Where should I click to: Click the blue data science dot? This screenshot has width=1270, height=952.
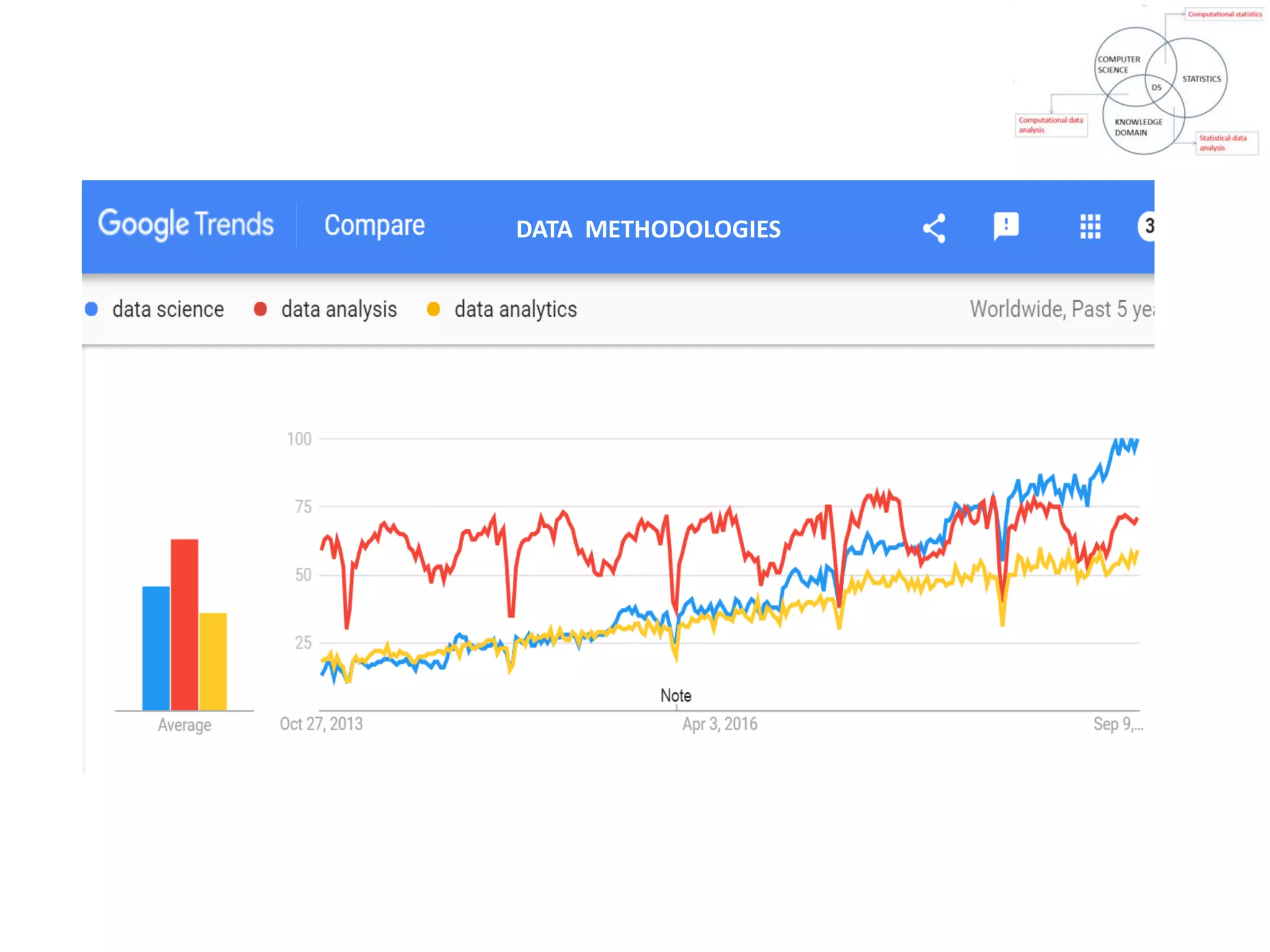[92, 309]
